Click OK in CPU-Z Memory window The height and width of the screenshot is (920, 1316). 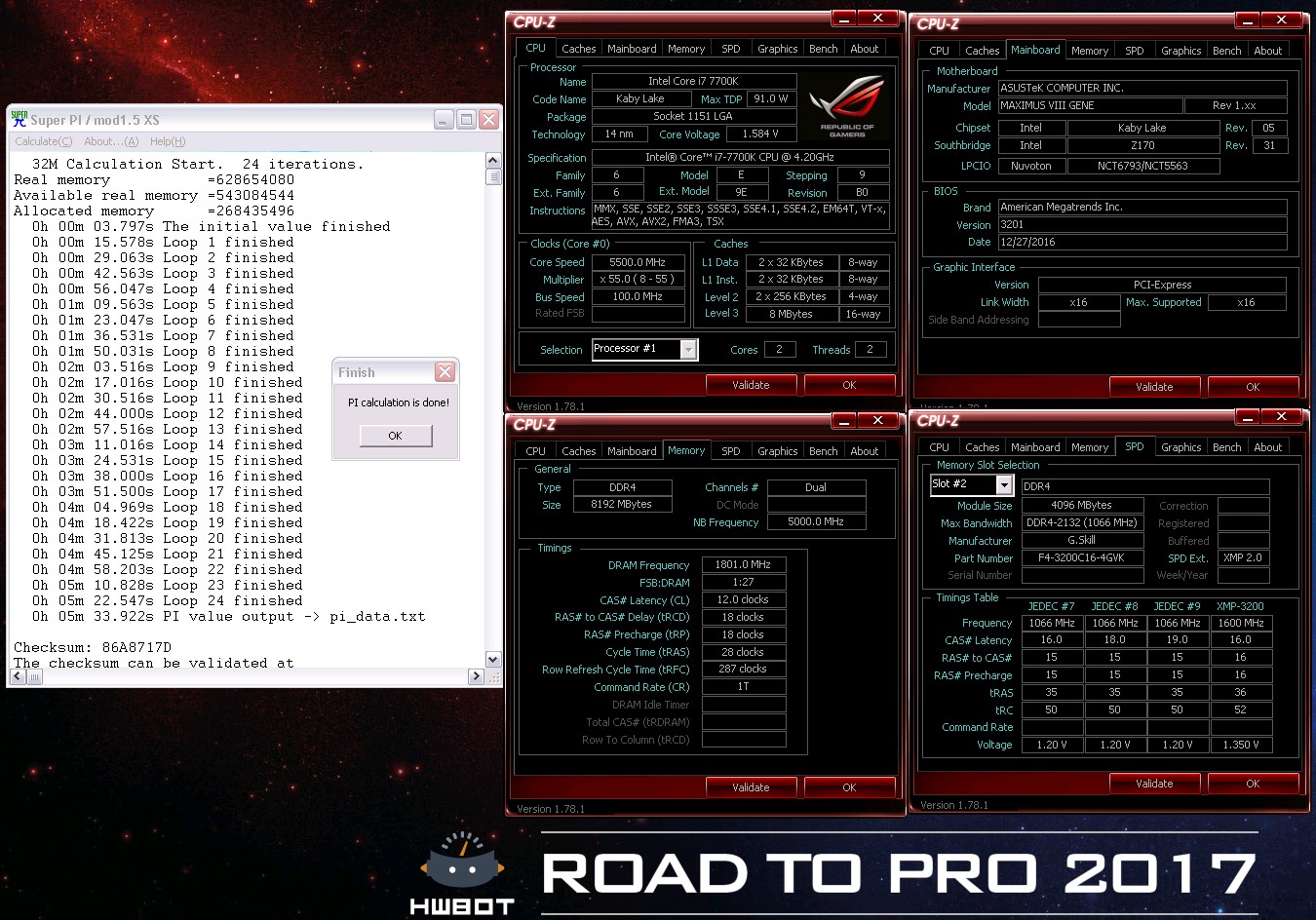(x=849, y=787)
